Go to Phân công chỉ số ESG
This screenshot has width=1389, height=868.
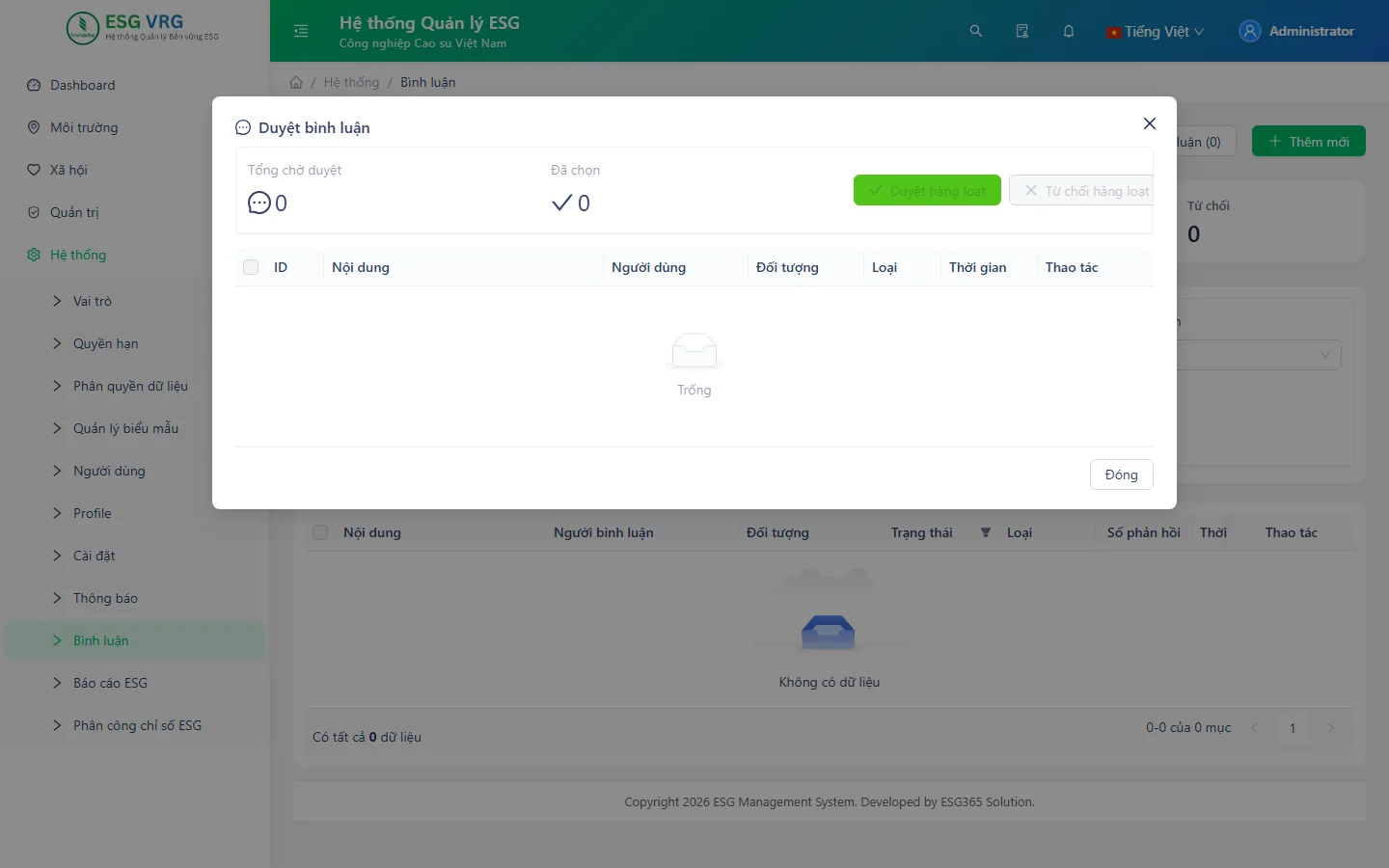[x=135, y=725]
